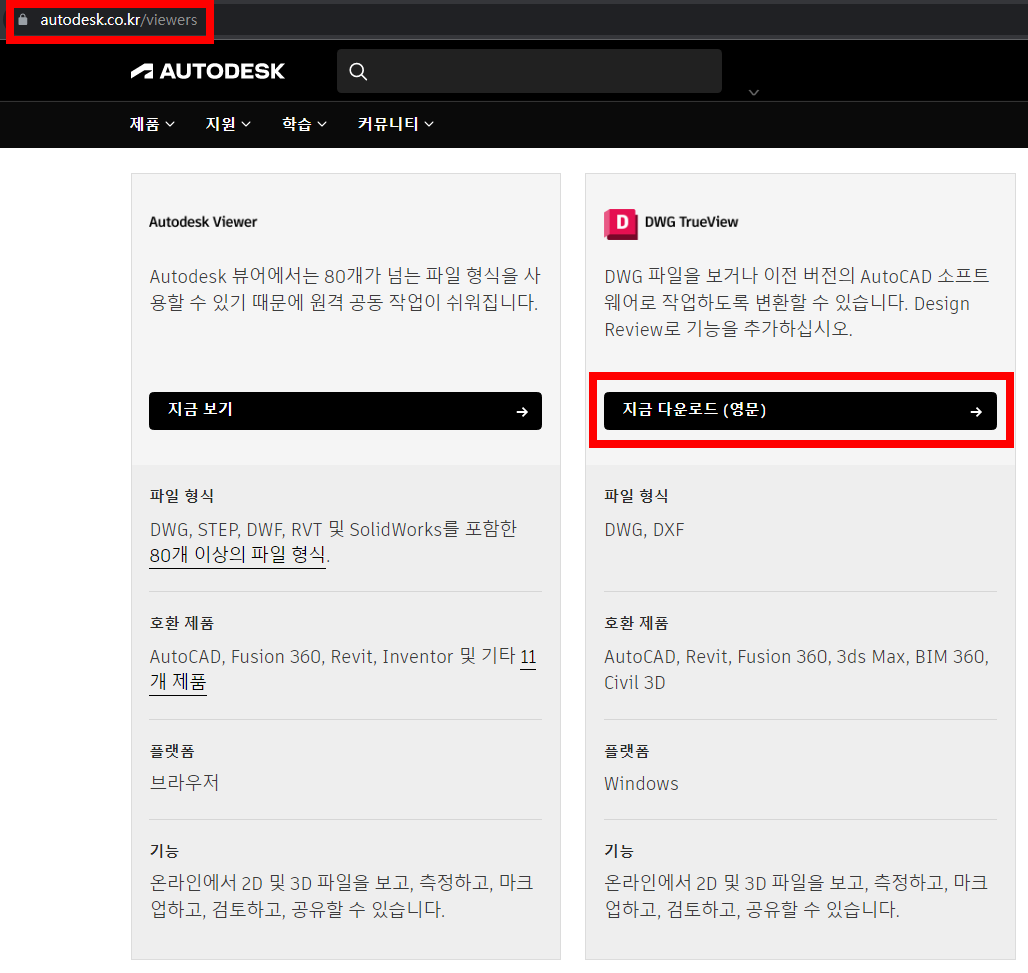Click the lock icon in the address bar
Image resolution: width=1028 pixels, height=973 pixels.
tap(23, 20)
